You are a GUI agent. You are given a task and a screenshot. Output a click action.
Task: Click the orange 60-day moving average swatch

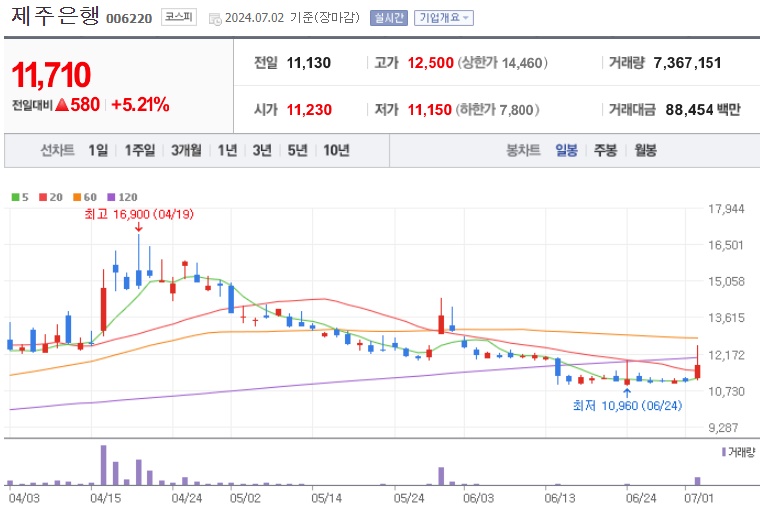[77, 197]
